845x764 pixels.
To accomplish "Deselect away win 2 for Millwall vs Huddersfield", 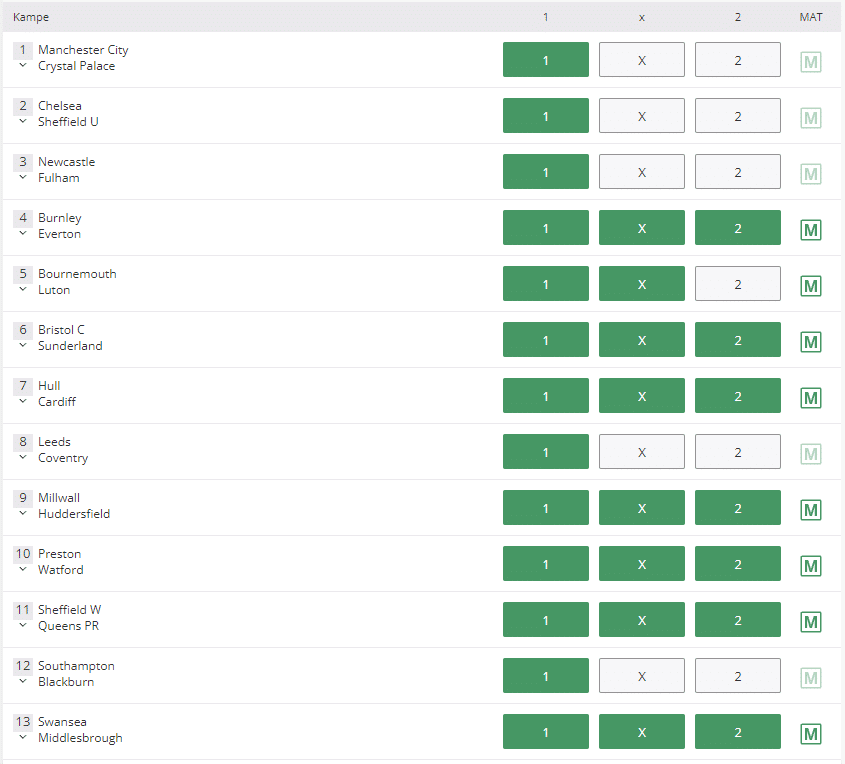I will [738, 508].
